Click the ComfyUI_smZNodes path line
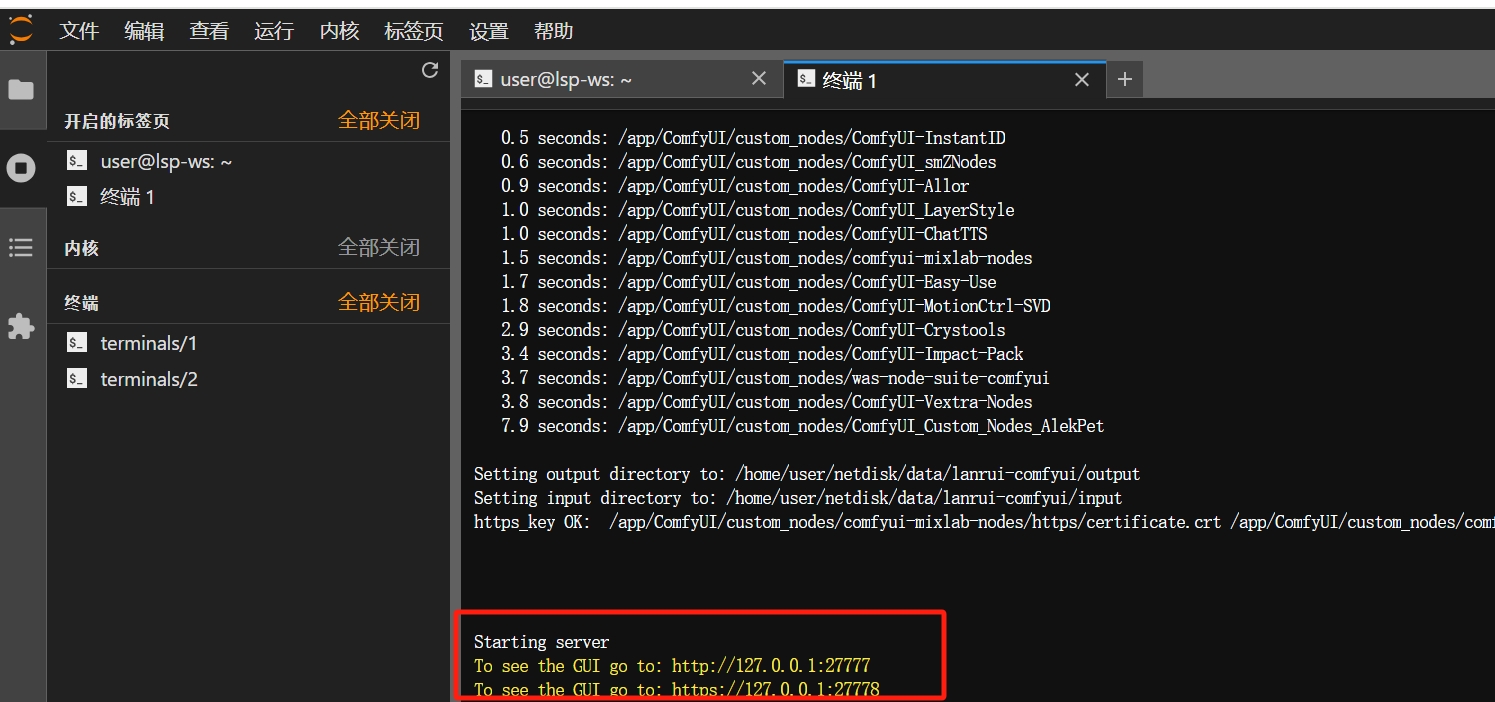Viewport: 1495px width, 702px height. (748, 162)
